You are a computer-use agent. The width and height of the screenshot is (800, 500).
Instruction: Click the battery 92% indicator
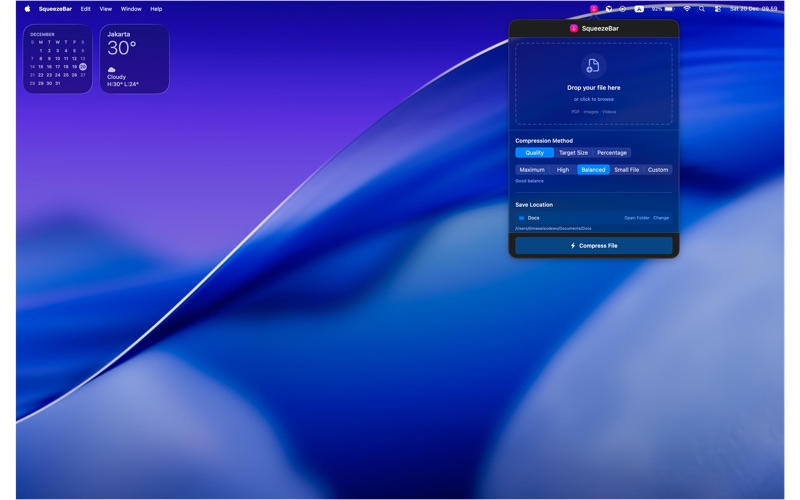[663, 9]
